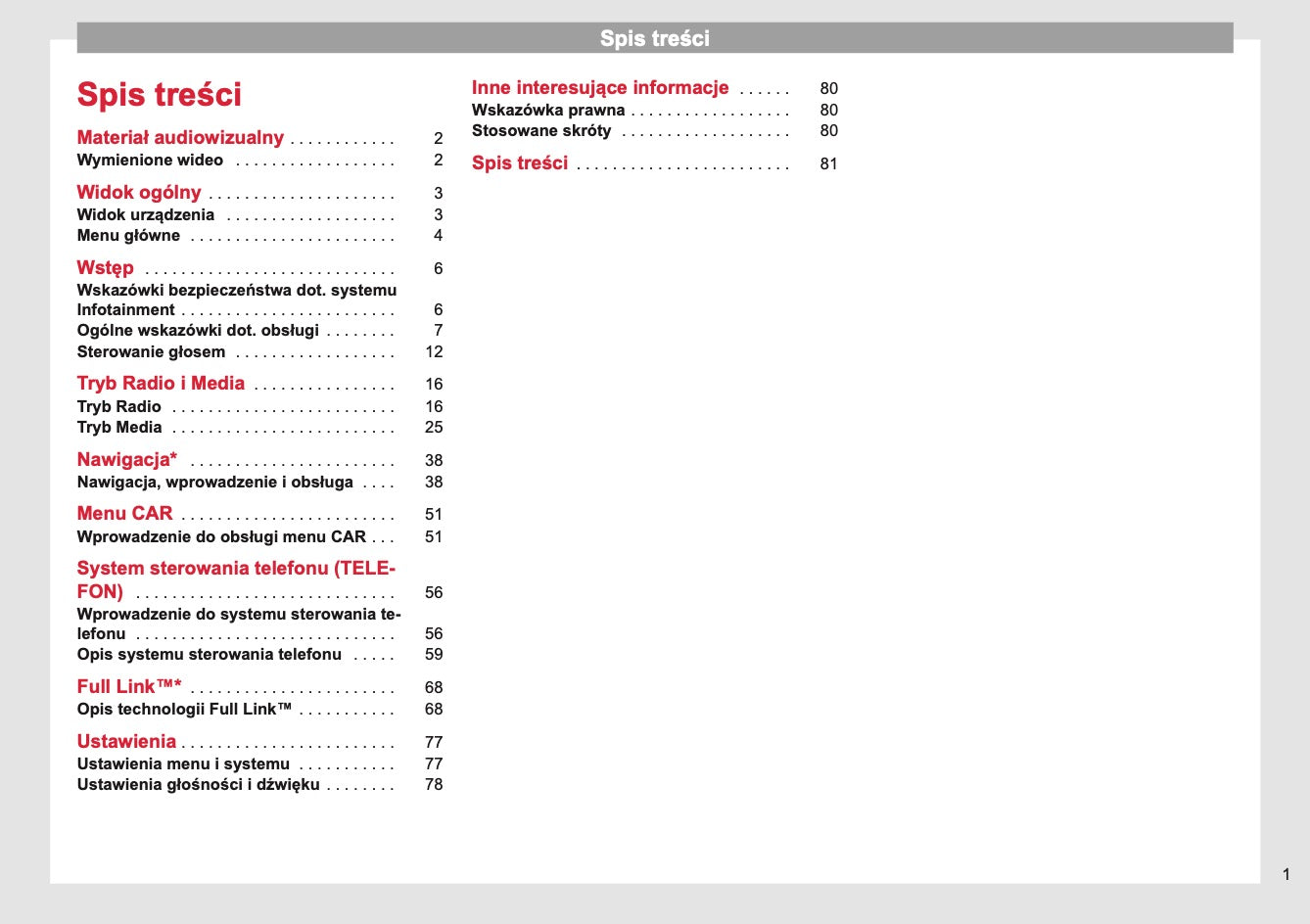Viewport: 1310px width, 924px height.
Task: Select the Menu CAR chapter heading
Action: 124,514
